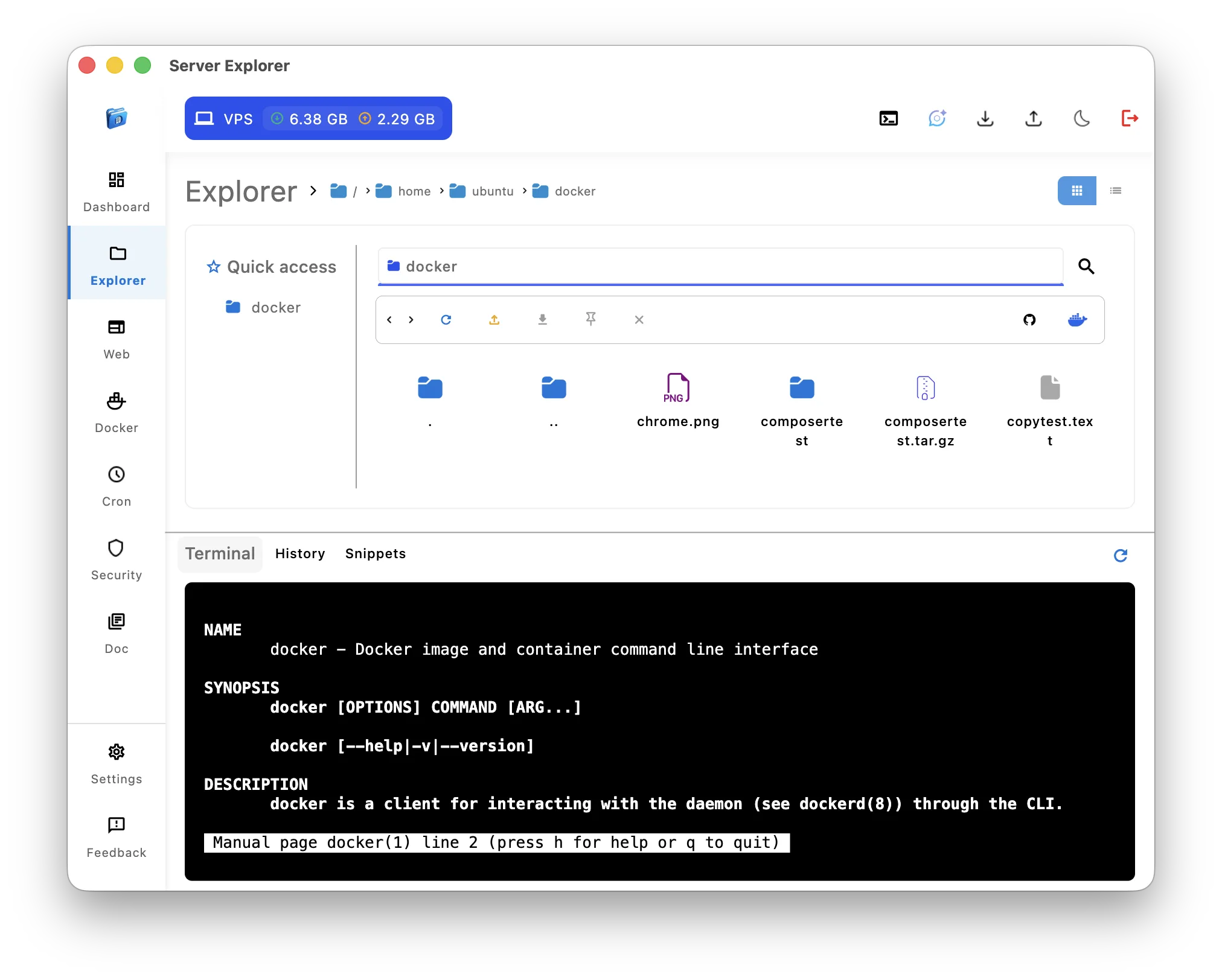Go forward with the right arrow in the file toolbar
The height and width of the screenshot is (980, 1222).
pyautogui.click(x=411, y=320)
